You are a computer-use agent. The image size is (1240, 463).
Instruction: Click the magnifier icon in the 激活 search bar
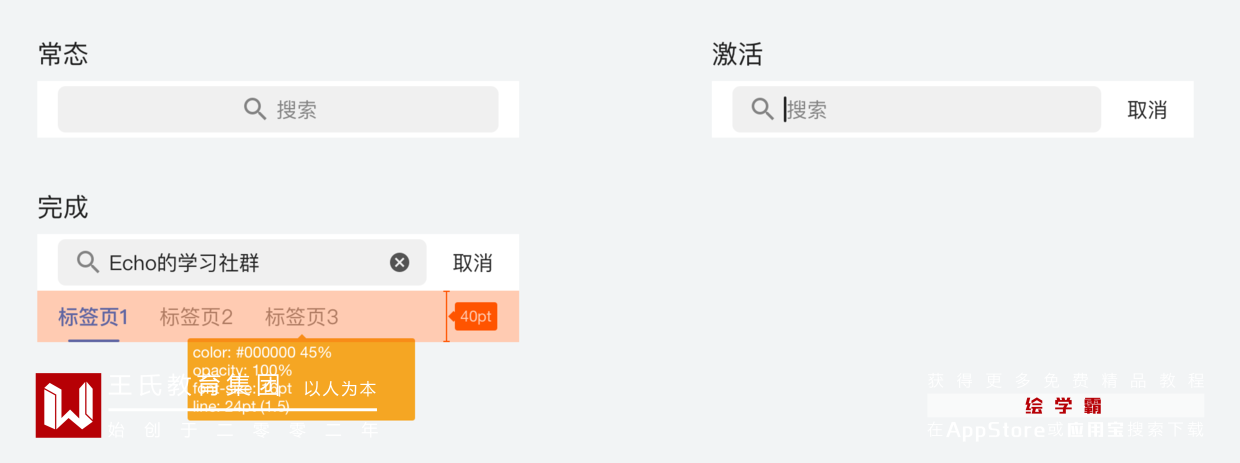click(762, 109)
